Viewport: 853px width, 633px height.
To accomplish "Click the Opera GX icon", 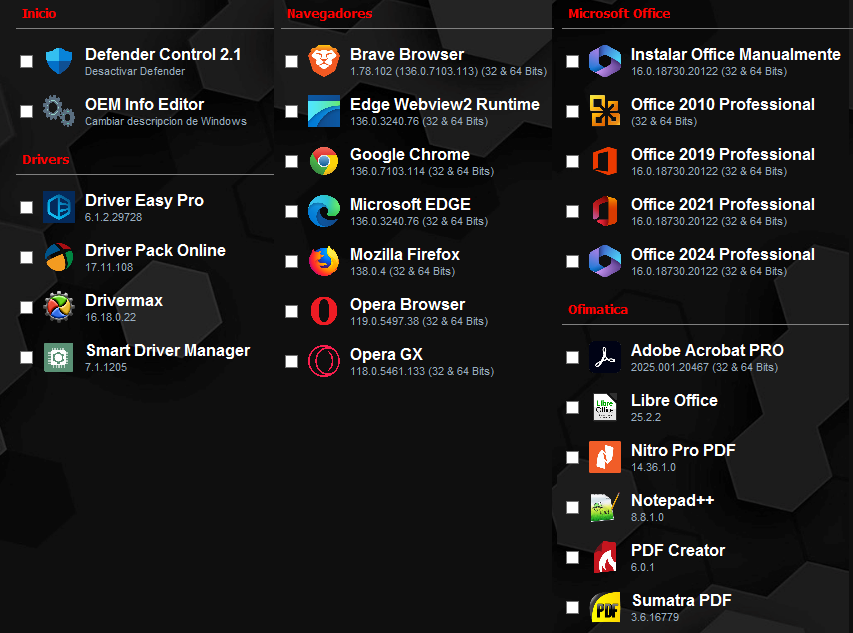I will click(x=324, y=361).
